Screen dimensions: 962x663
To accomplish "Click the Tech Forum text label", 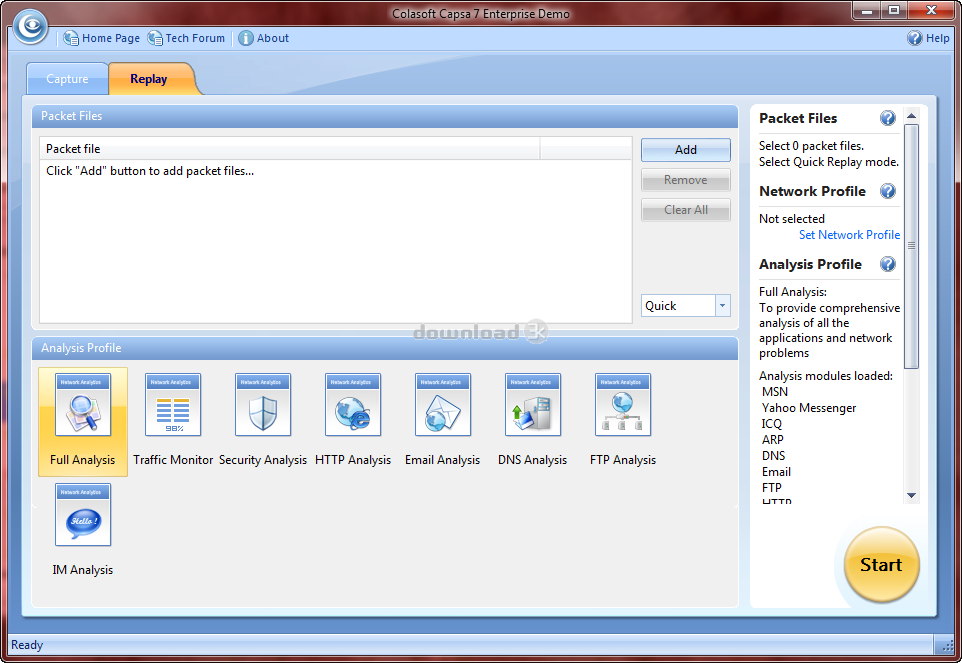I will pos(195,38).
